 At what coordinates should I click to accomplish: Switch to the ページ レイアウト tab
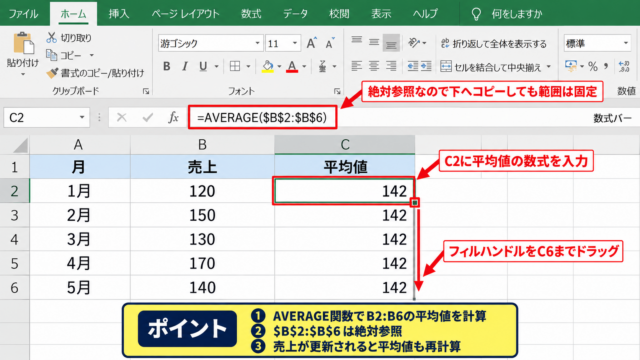(x=185, y=13)
